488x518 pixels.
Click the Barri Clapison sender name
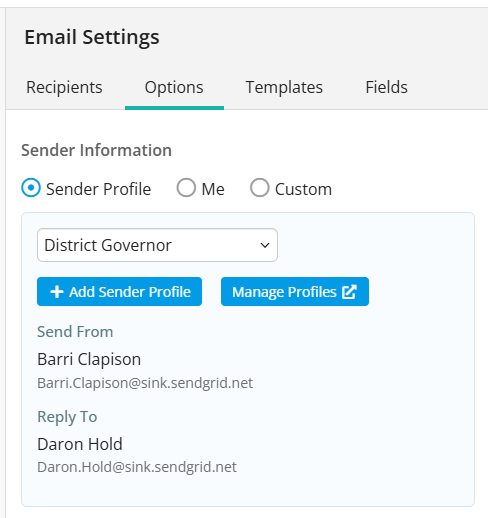89,359
